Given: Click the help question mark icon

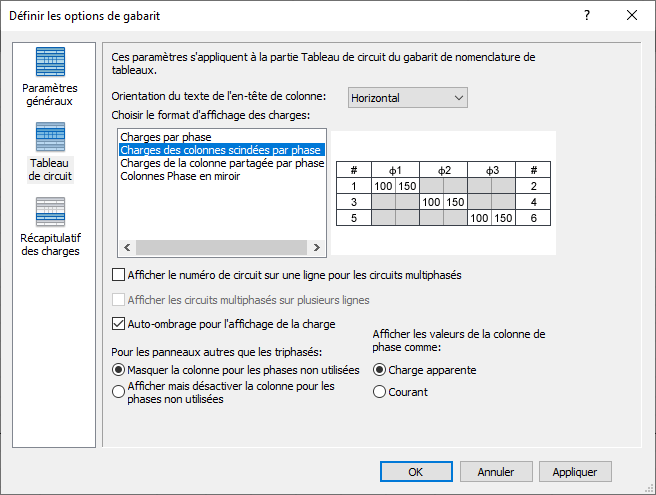Looking at the screenshot, I should [x=587, y=15].
